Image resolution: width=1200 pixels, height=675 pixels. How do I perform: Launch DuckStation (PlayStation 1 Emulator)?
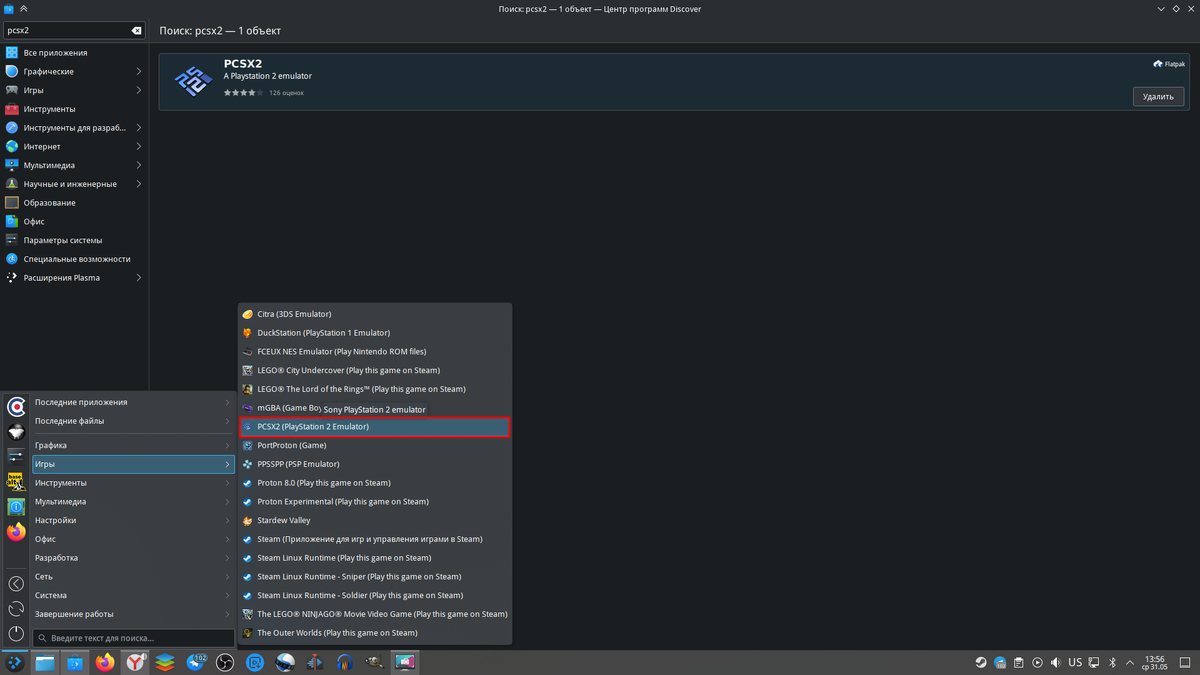[x=375, y=333]
